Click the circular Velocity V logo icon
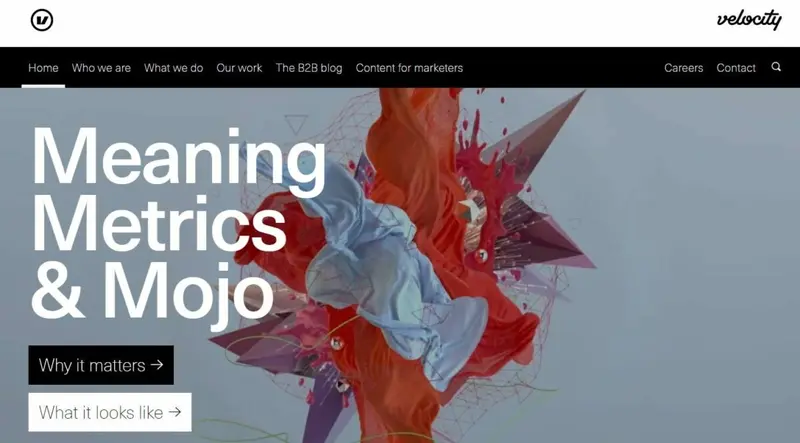The height and width of the screenshot is (443, 800). [x=42, y=20]
